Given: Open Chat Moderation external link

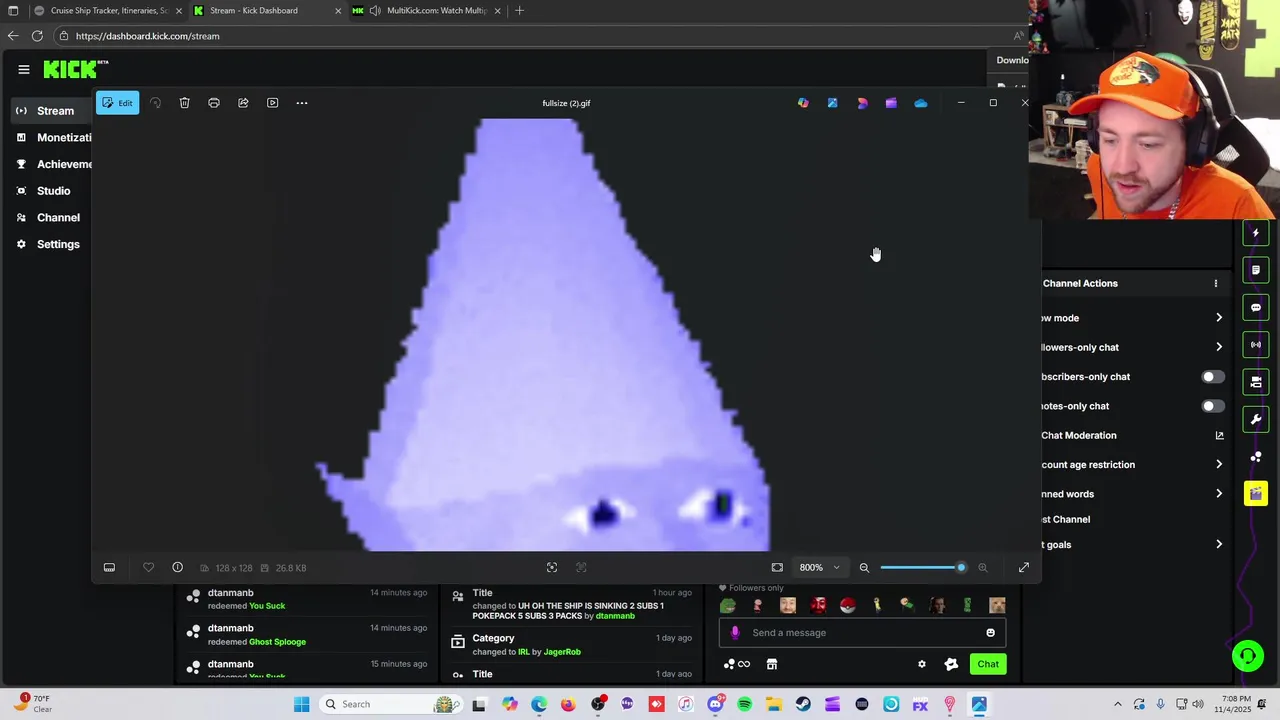Looking at the screenshot, I should (x=1219, y=436).
